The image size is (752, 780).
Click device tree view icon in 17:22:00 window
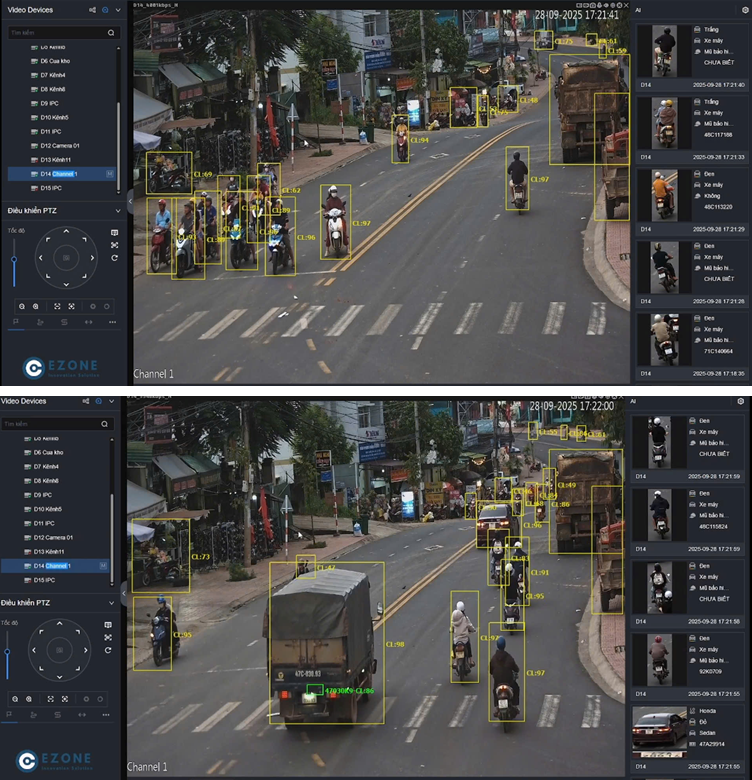85,401
